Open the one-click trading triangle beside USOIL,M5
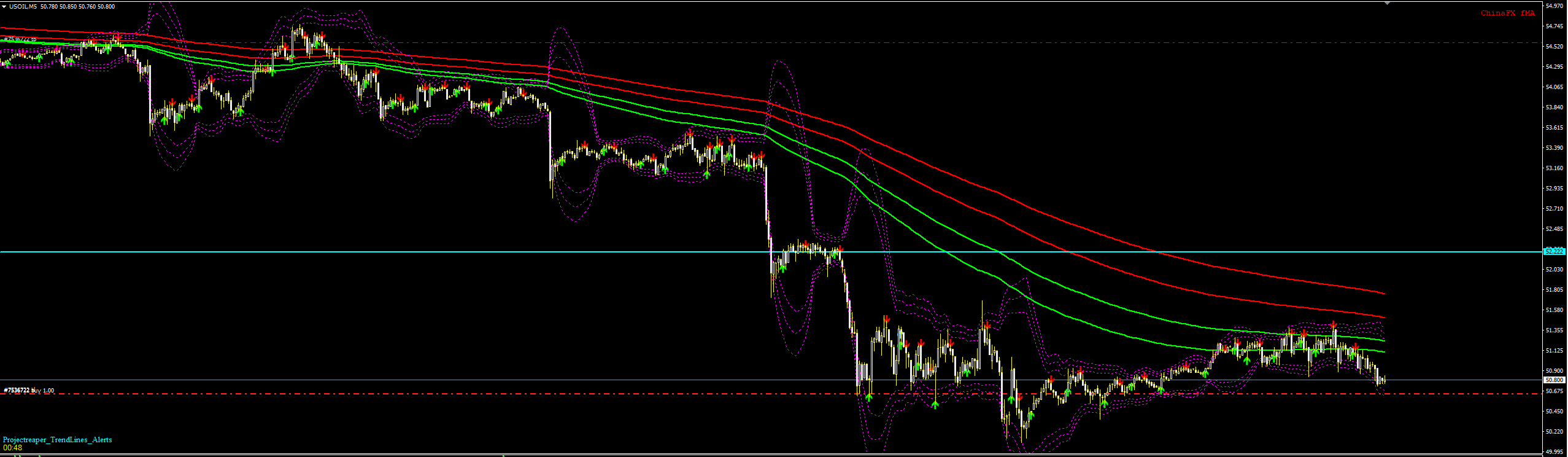 click(4, 6)
